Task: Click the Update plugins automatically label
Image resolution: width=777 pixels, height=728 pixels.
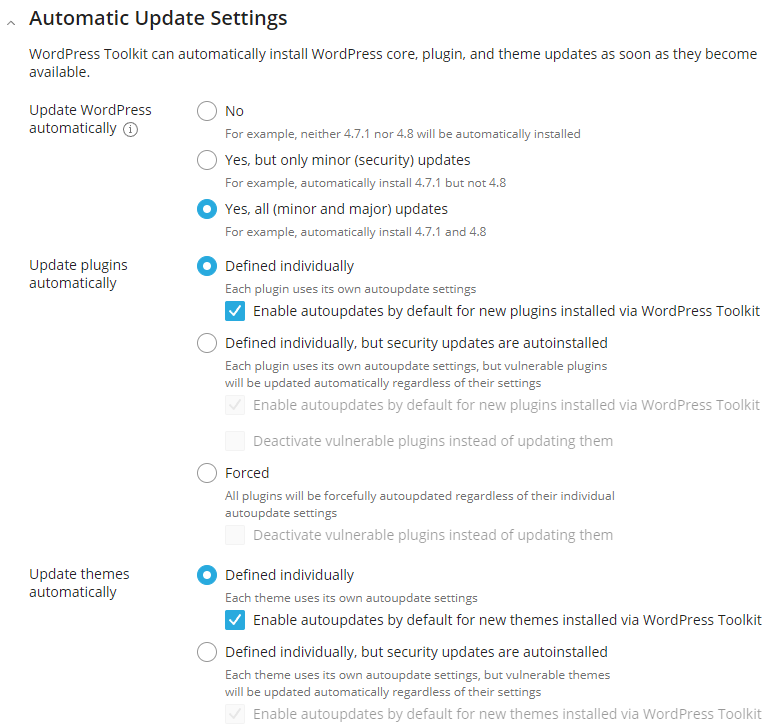Action: (78, 274)
